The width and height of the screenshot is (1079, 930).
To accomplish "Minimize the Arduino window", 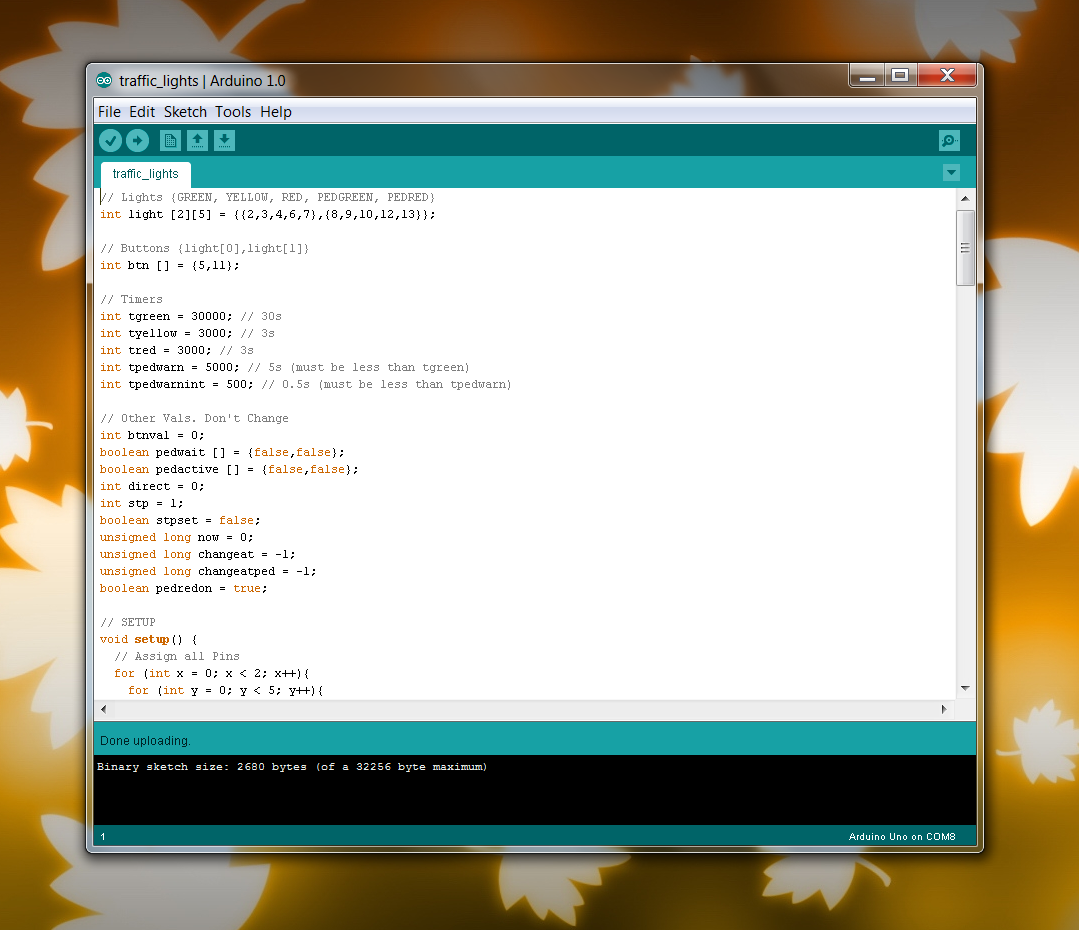I will 867,75.
